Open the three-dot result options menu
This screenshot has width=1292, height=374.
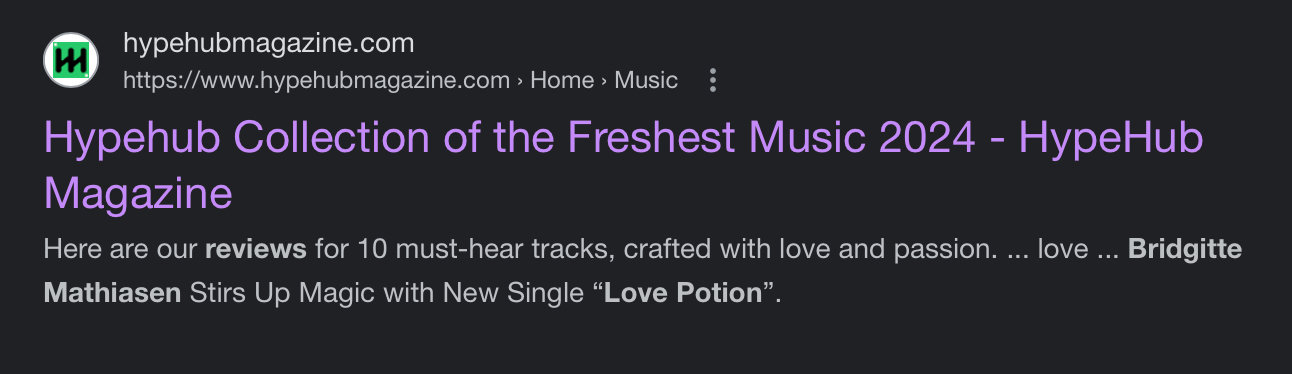tap(712, 80)
